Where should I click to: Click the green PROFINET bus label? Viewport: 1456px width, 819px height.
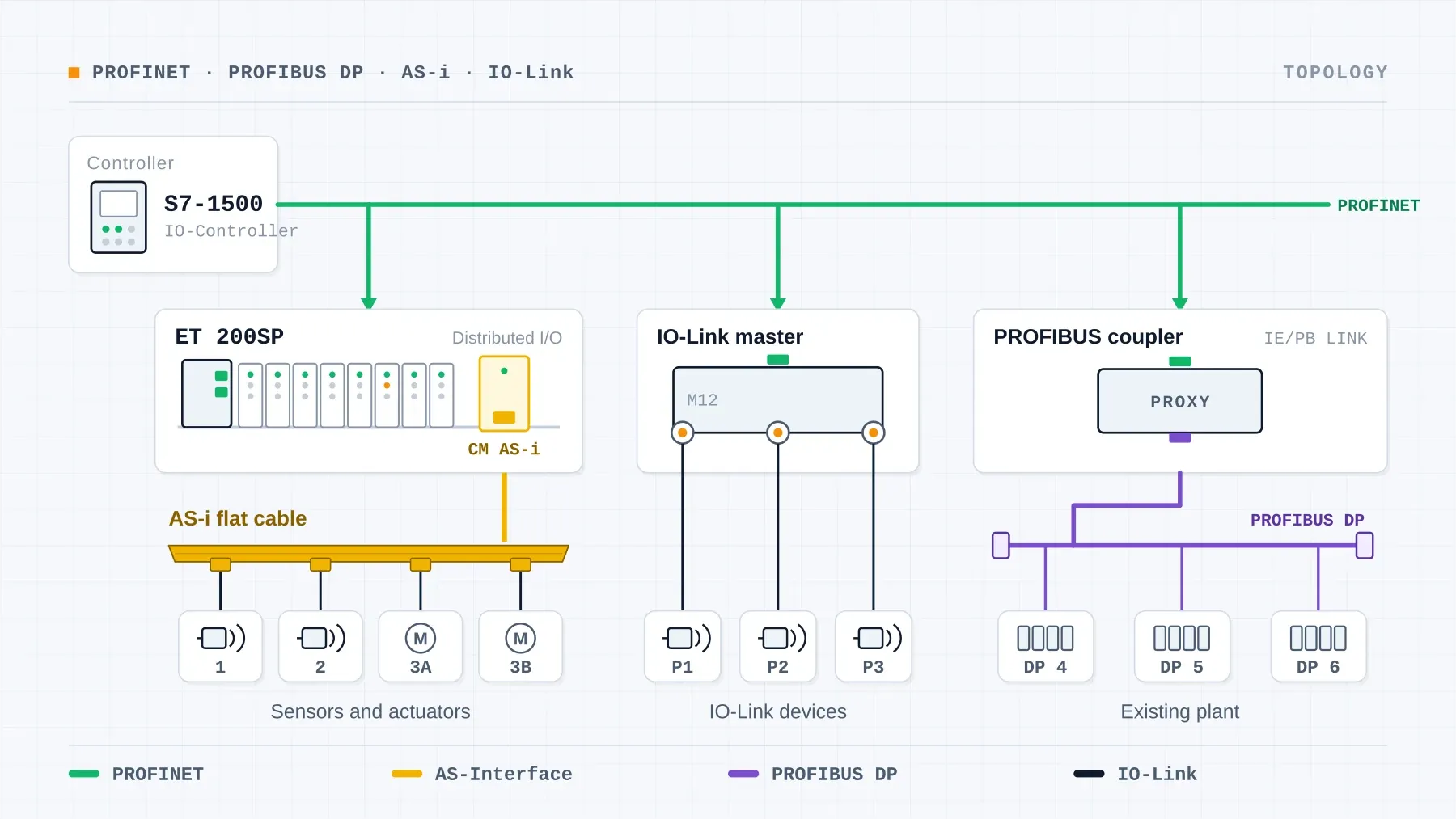(x=1378, y=205)
